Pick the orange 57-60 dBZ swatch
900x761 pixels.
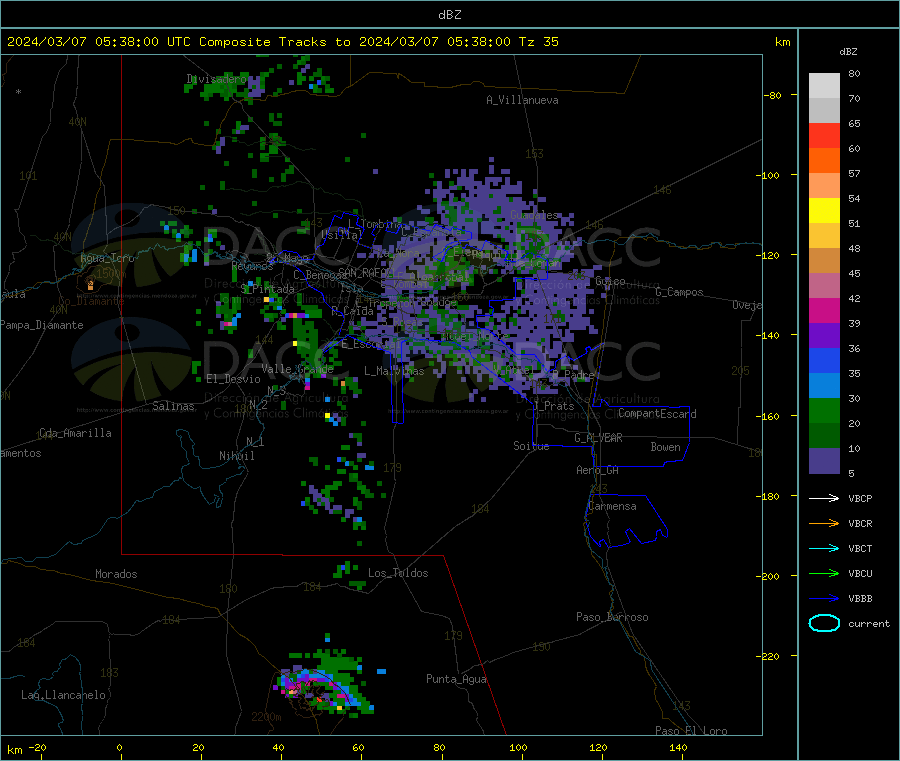pos(824,161)
